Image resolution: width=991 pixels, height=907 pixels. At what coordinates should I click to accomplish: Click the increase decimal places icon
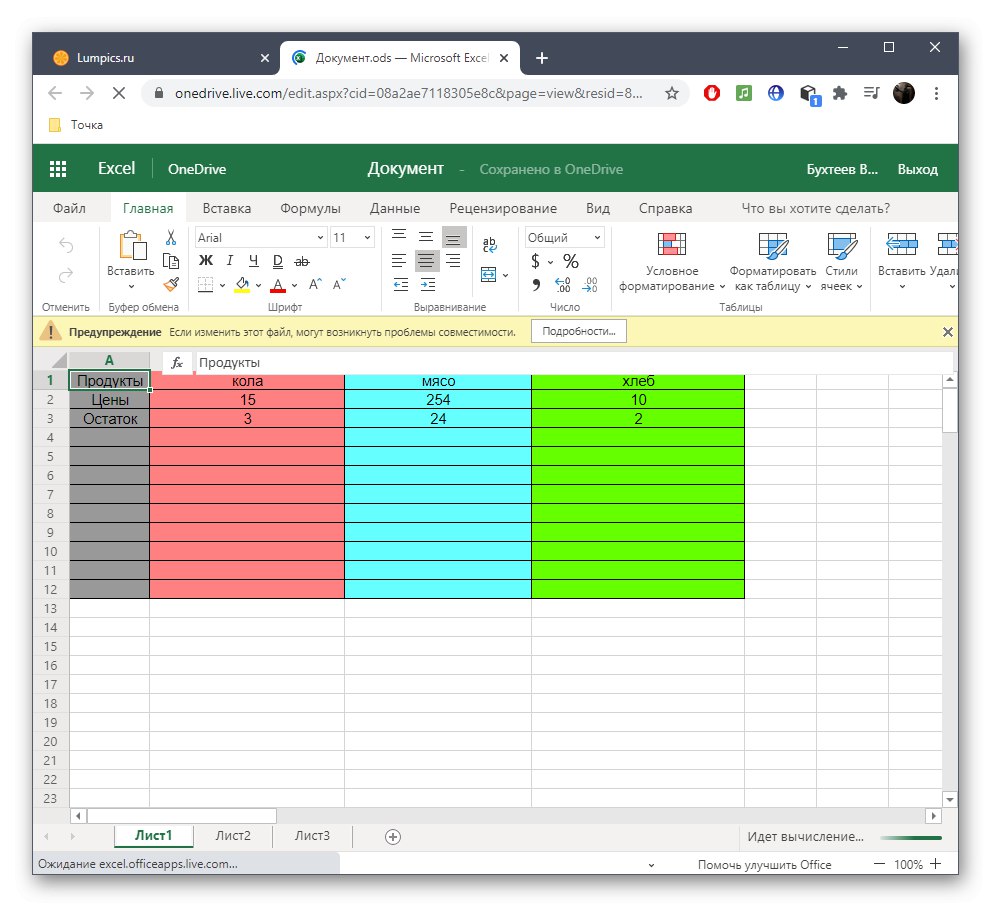pyautogui.click(x=561, y=286)
